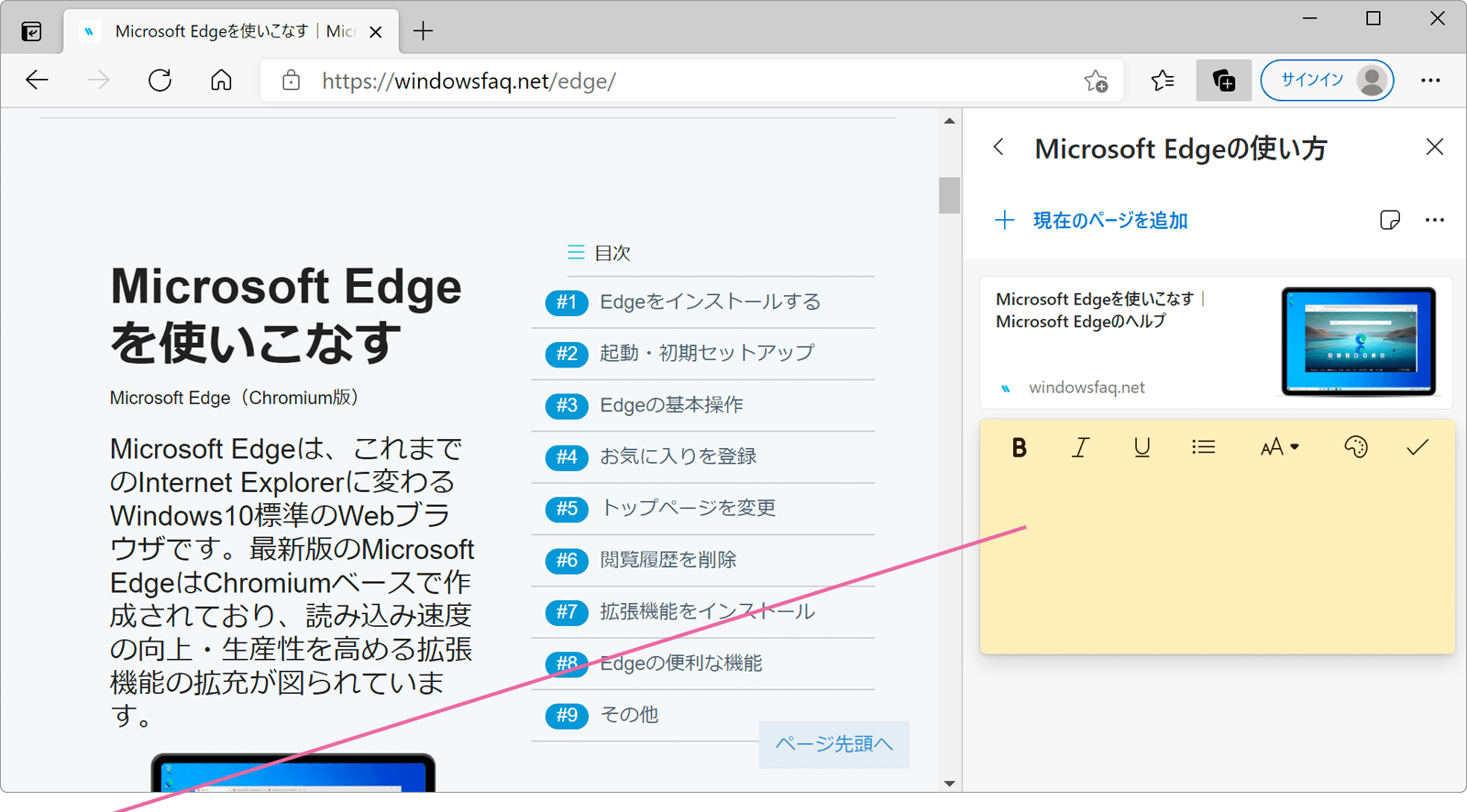This screenshot has height=812, width=1467.
Task: Add this page to favorites star icon
Action: (1096, 81)
